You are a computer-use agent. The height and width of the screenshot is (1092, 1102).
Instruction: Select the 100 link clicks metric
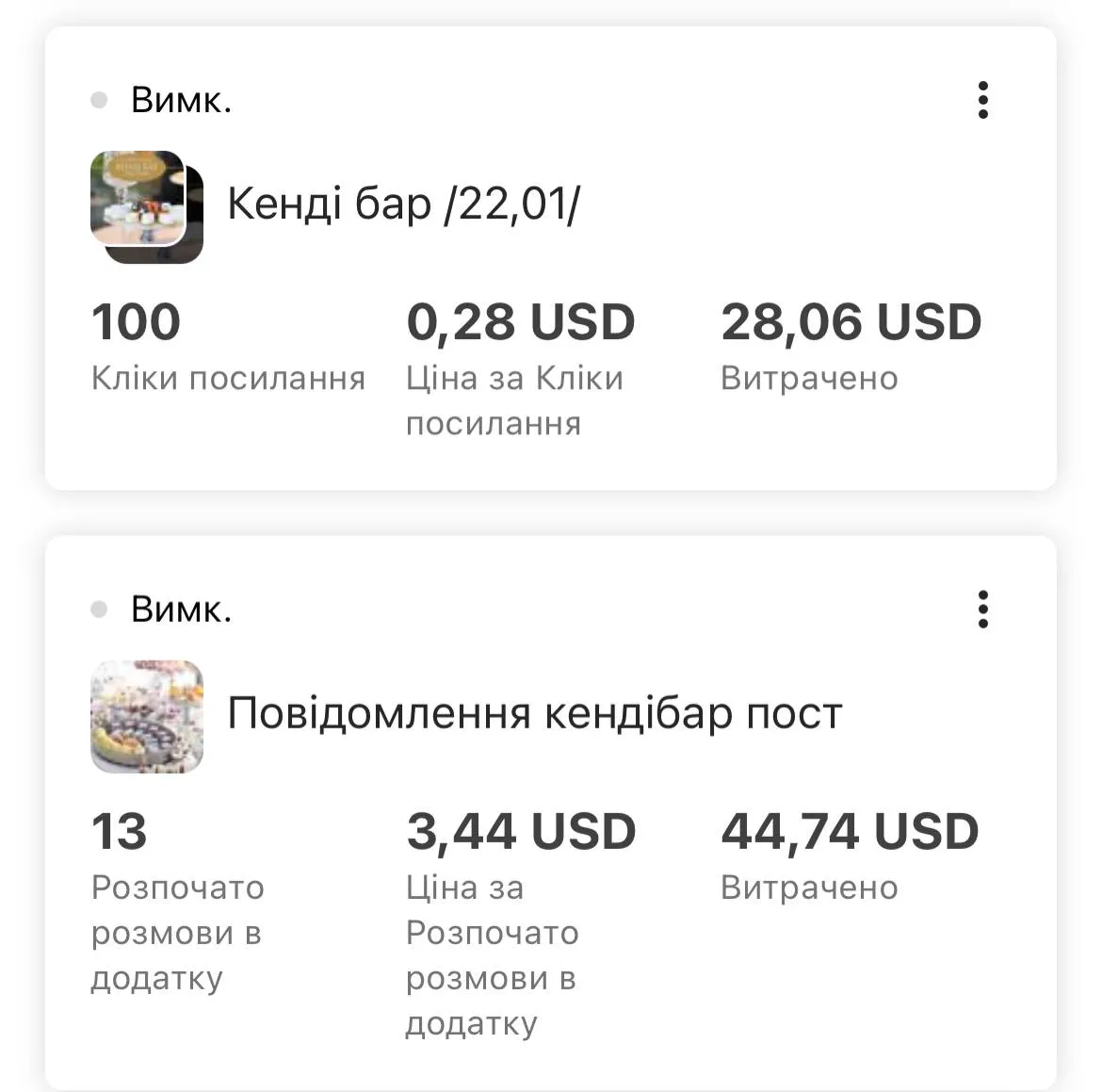[135, 321]
